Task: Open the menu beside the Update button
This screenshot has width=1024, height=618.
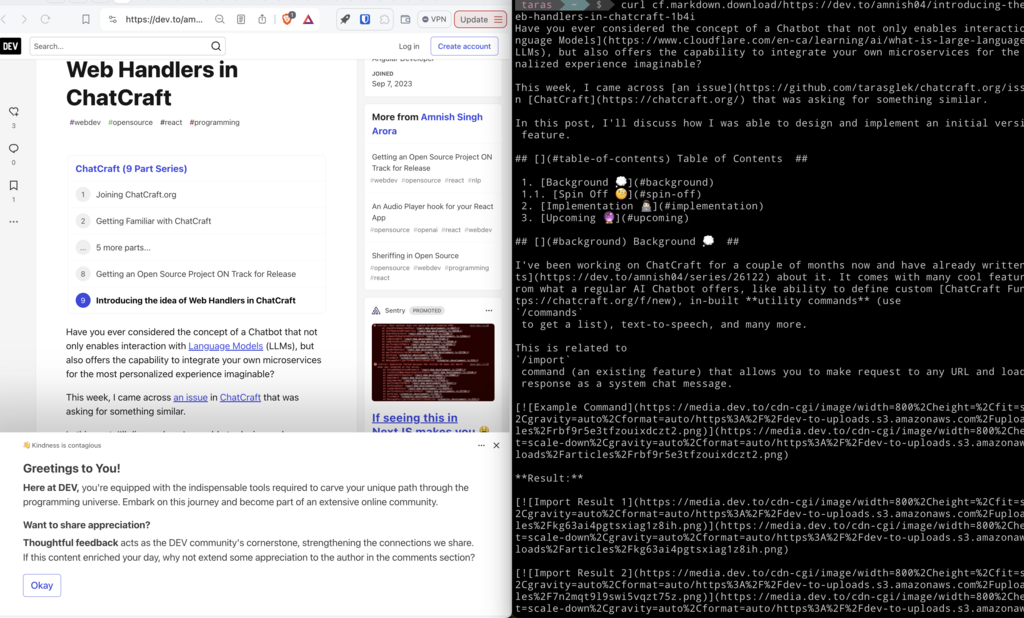Action: (498, 19)
